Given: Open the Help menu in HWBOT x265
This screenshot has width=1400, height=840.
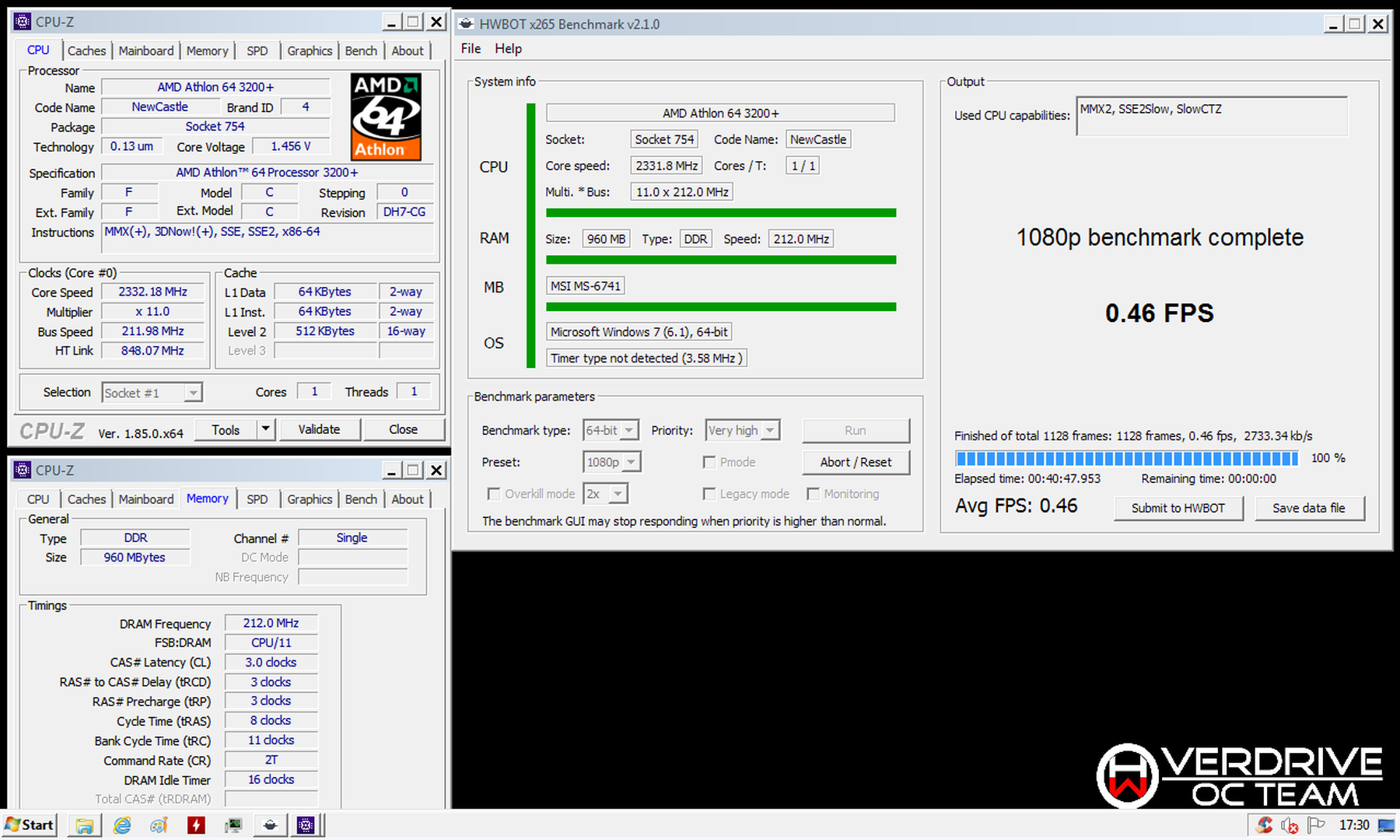Looking at the screenshot, I should click(509, 48).
